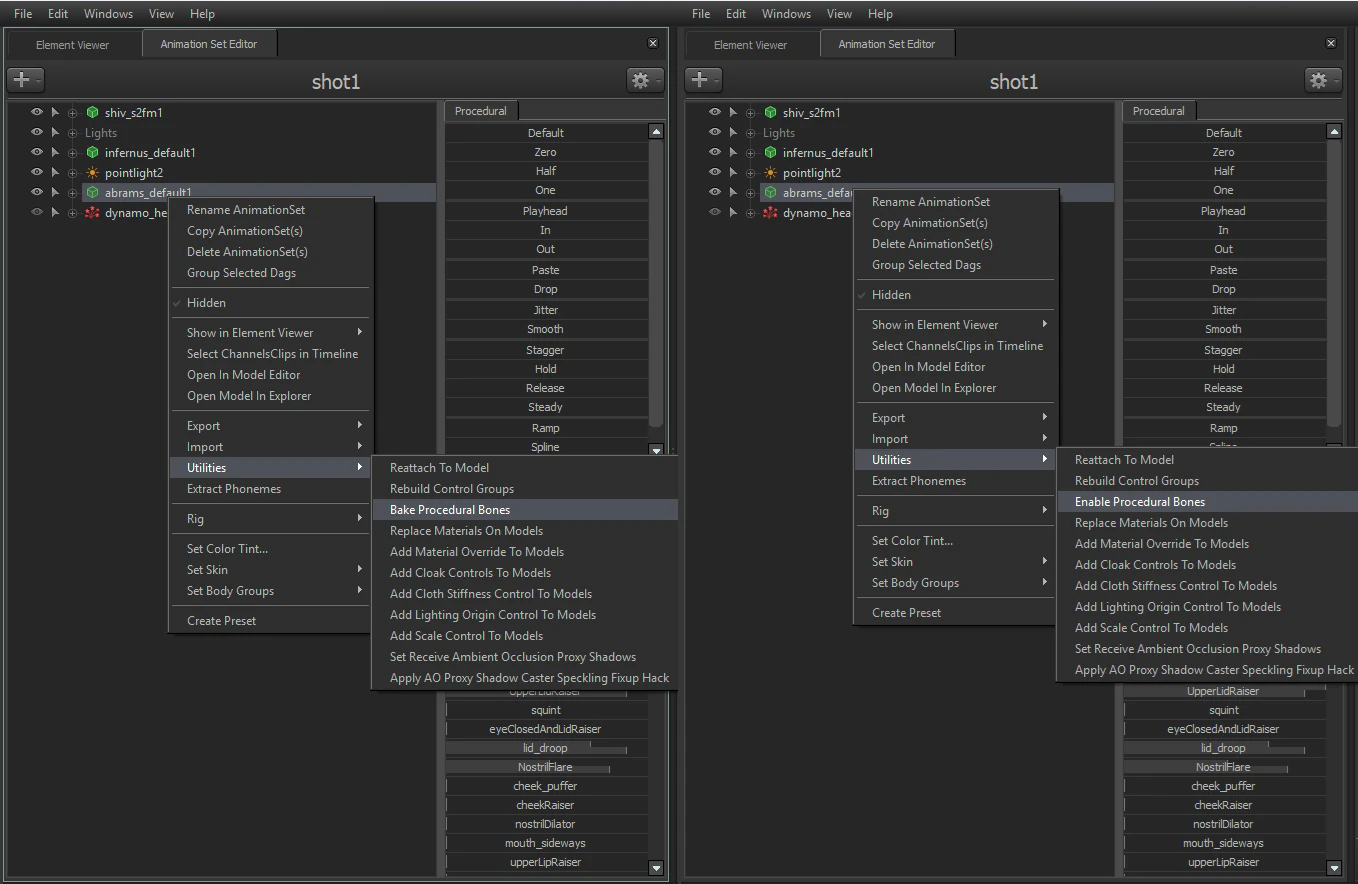Open the gear settings button in right panel
This screenshot has width=1358, height=884.
(1318, 81)
